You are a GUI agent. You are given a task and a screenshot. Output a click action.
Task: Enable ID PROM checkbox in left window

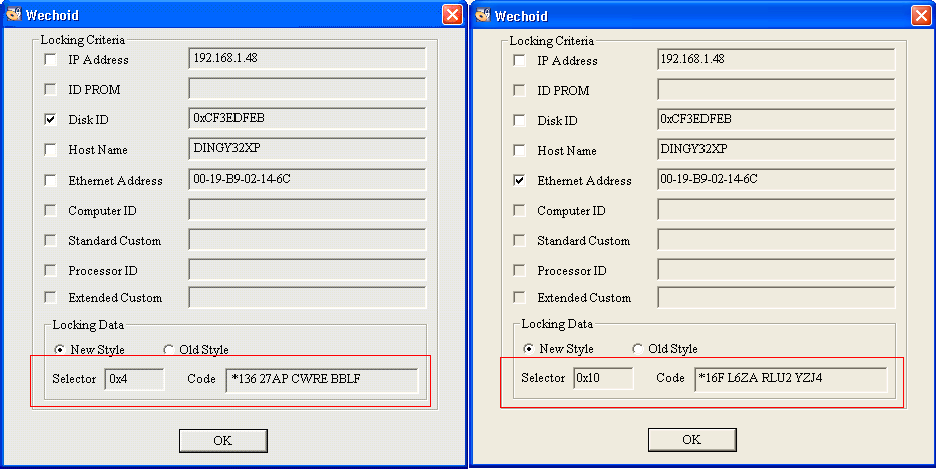(x=51, y=90)
